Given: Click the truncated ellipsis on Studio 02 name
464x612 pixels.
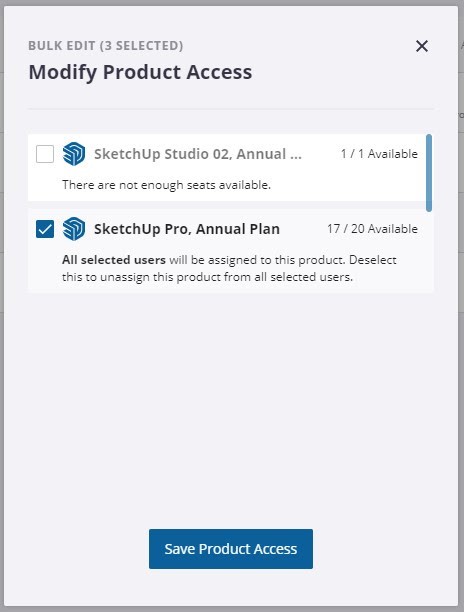Looking at the screenshot, I should click(295, 155).
